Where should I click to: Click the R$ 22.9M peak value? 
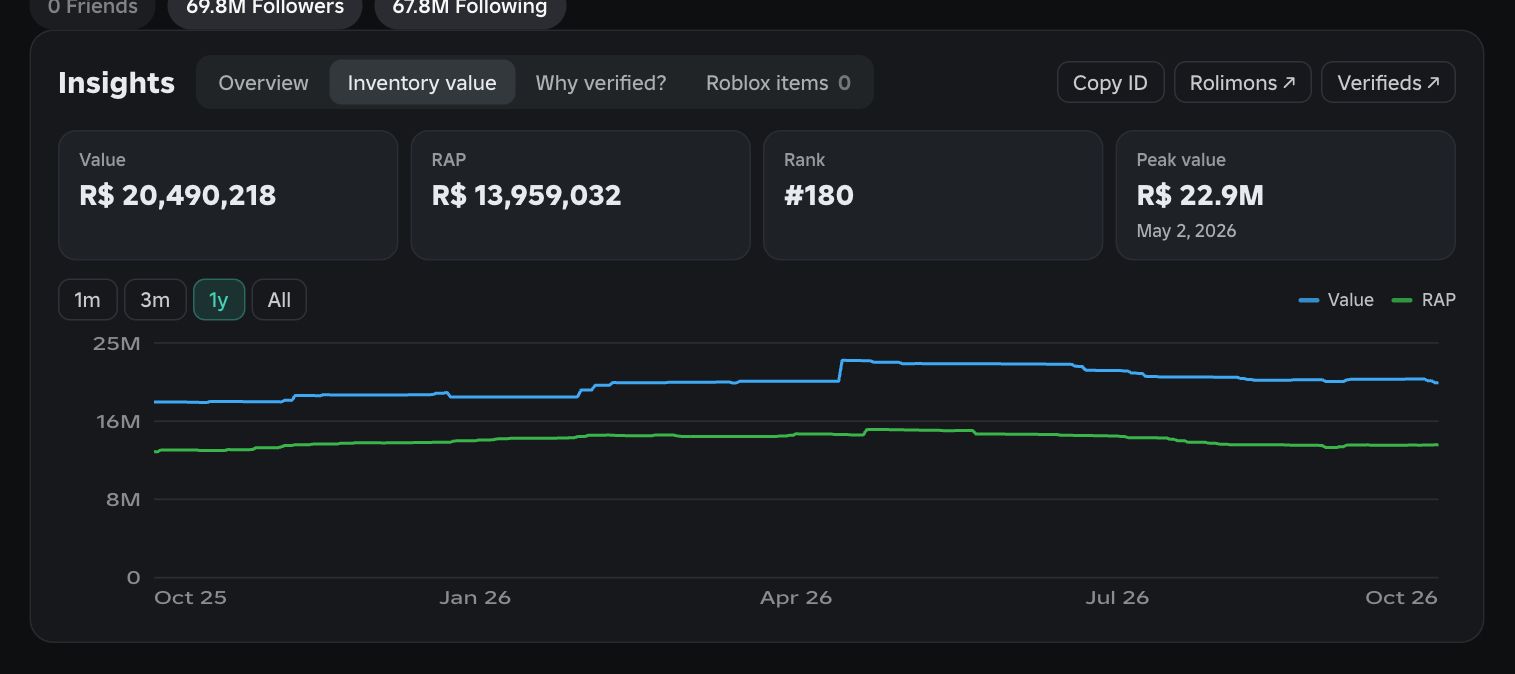1200,195
